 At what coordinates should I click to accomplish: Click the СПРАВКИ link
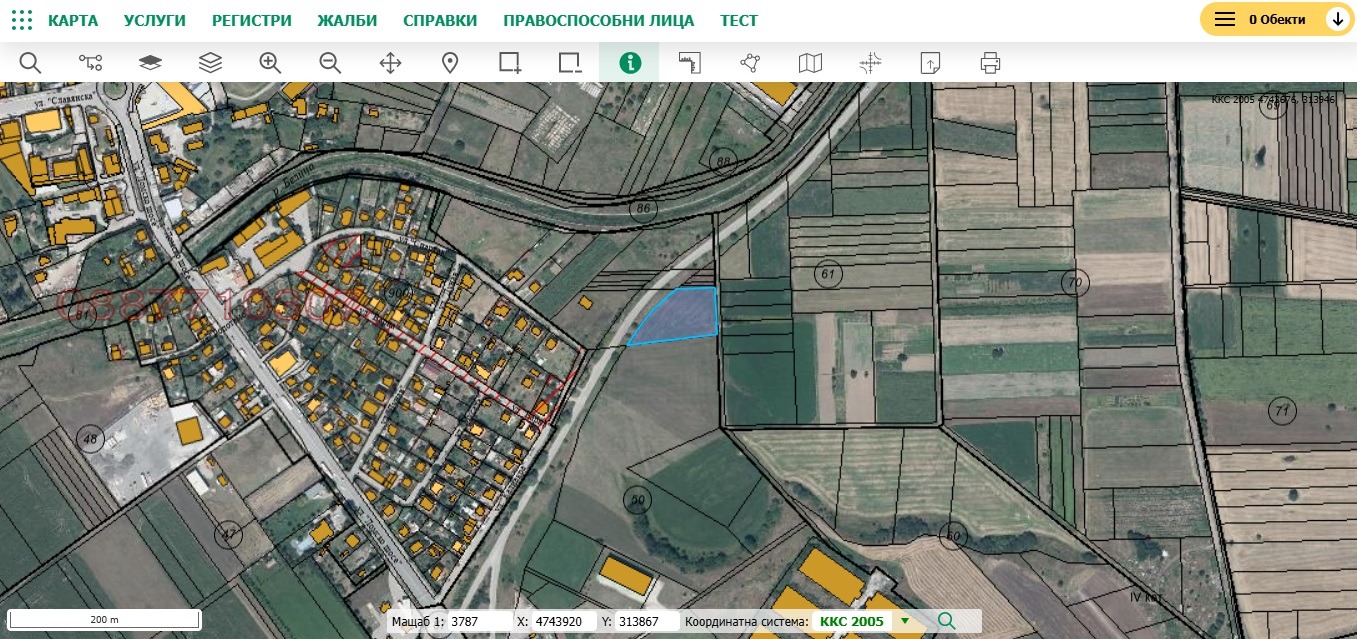coord(440,20)
